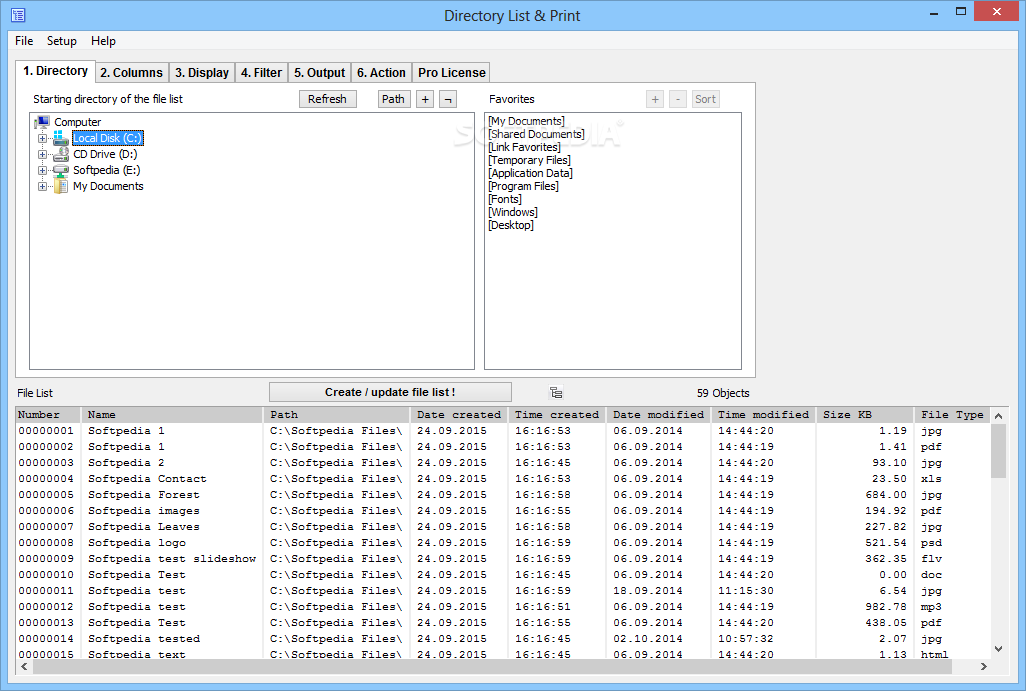
Task: Click the Refresh button
Action: click(327, 99)
